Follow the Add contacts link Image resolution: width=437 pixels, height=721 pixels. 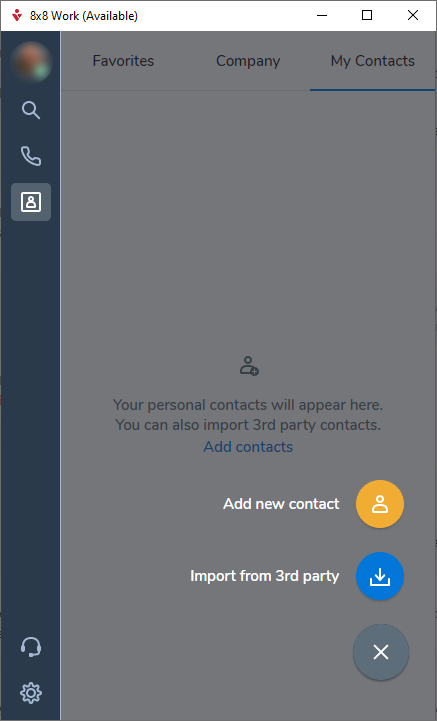pos(248,446)
